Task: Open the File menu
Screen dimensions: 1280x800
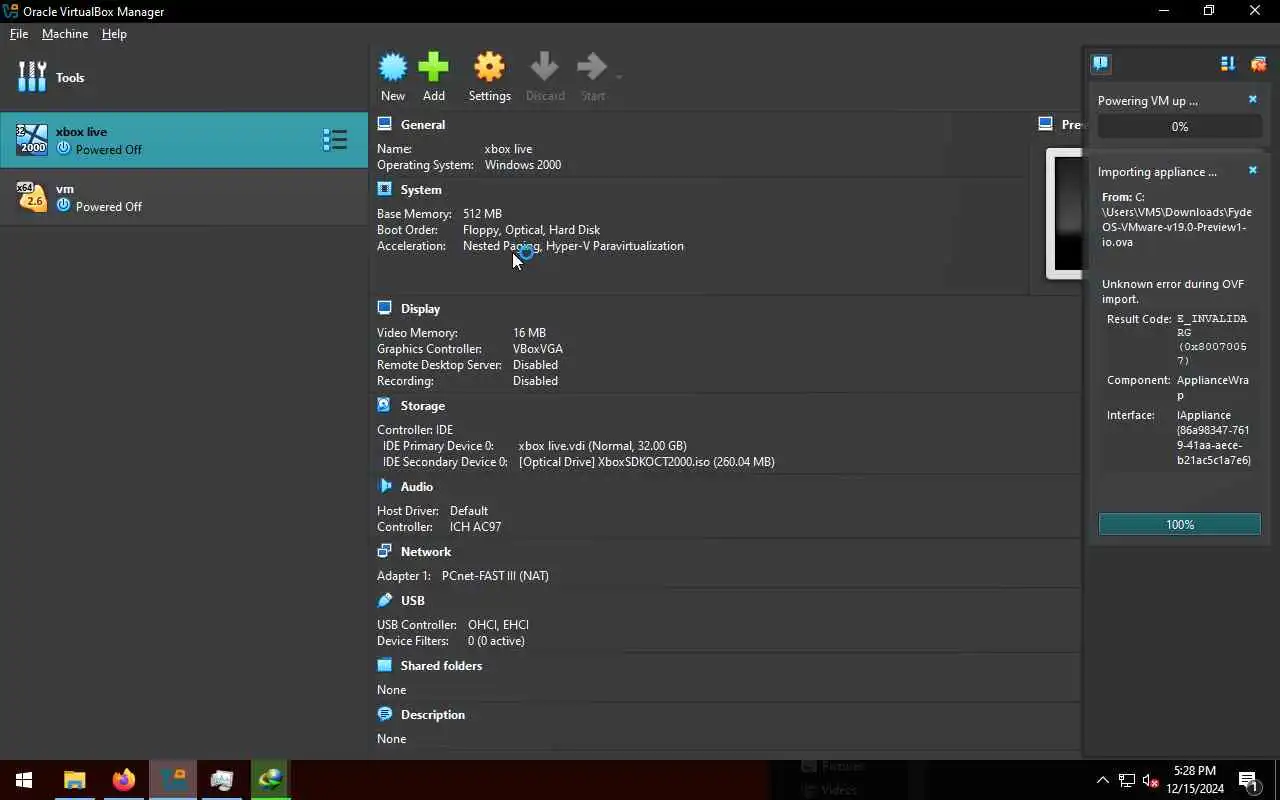Action: [x=19, y=34]
